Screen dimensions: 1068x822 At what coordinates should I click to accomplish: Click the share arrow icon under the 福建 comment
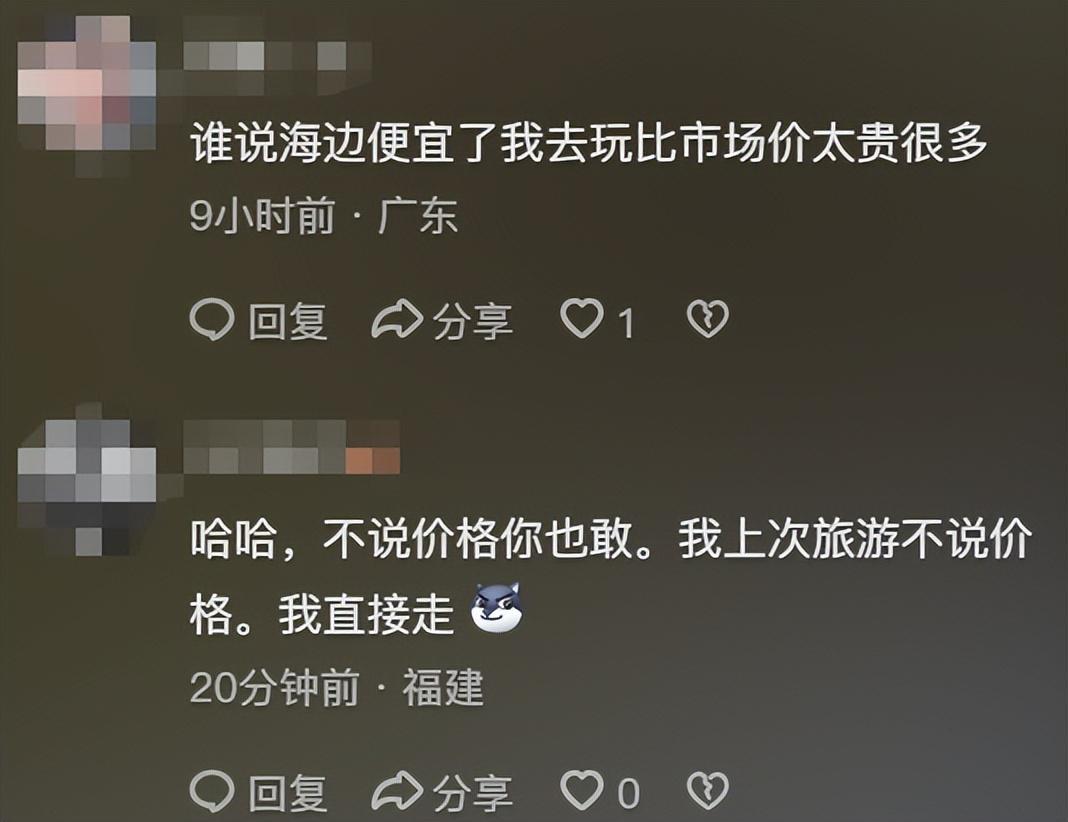pos(397,791)
